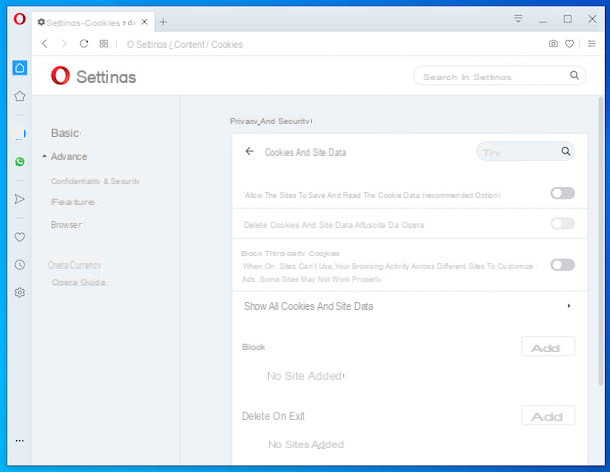This screenshot has width=610, height=472.
Task: Open the home icon in sidebar
Action: click(20, 68)
